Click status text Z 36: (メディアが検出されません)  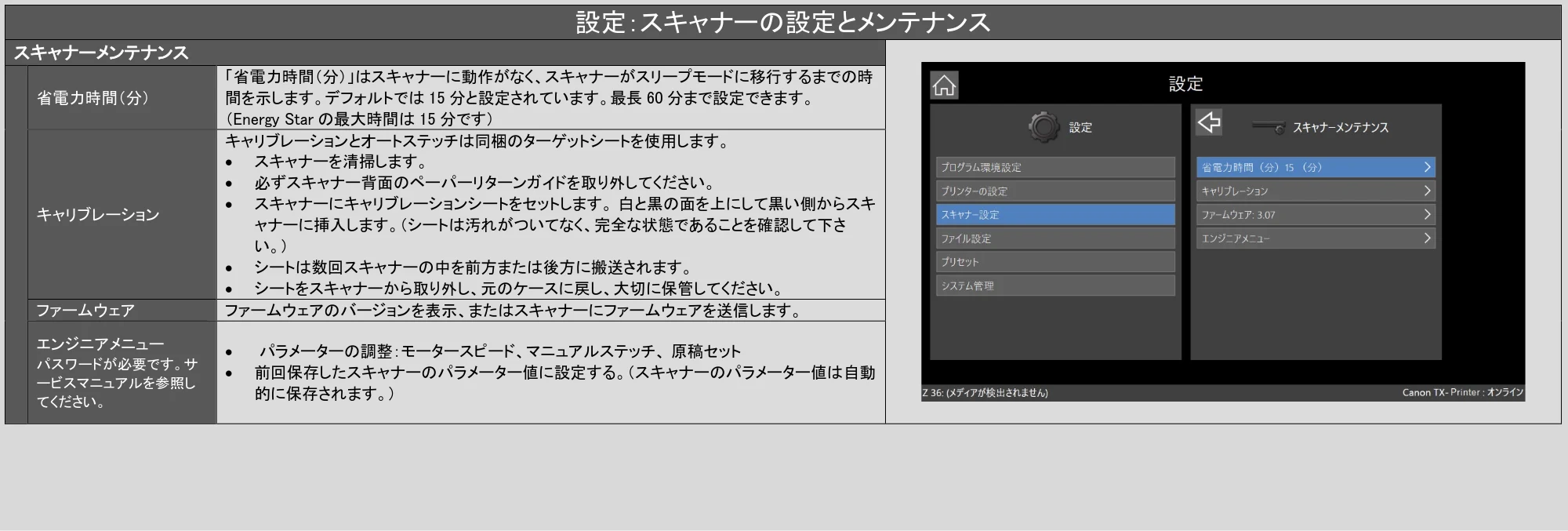(x=985, y=393)
